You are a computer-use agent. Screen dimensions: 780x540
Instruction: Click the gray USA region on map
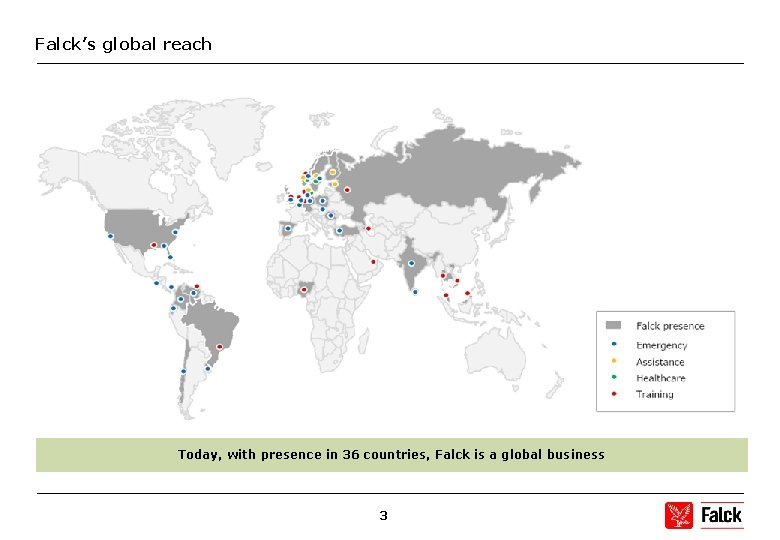pos(137,226)
